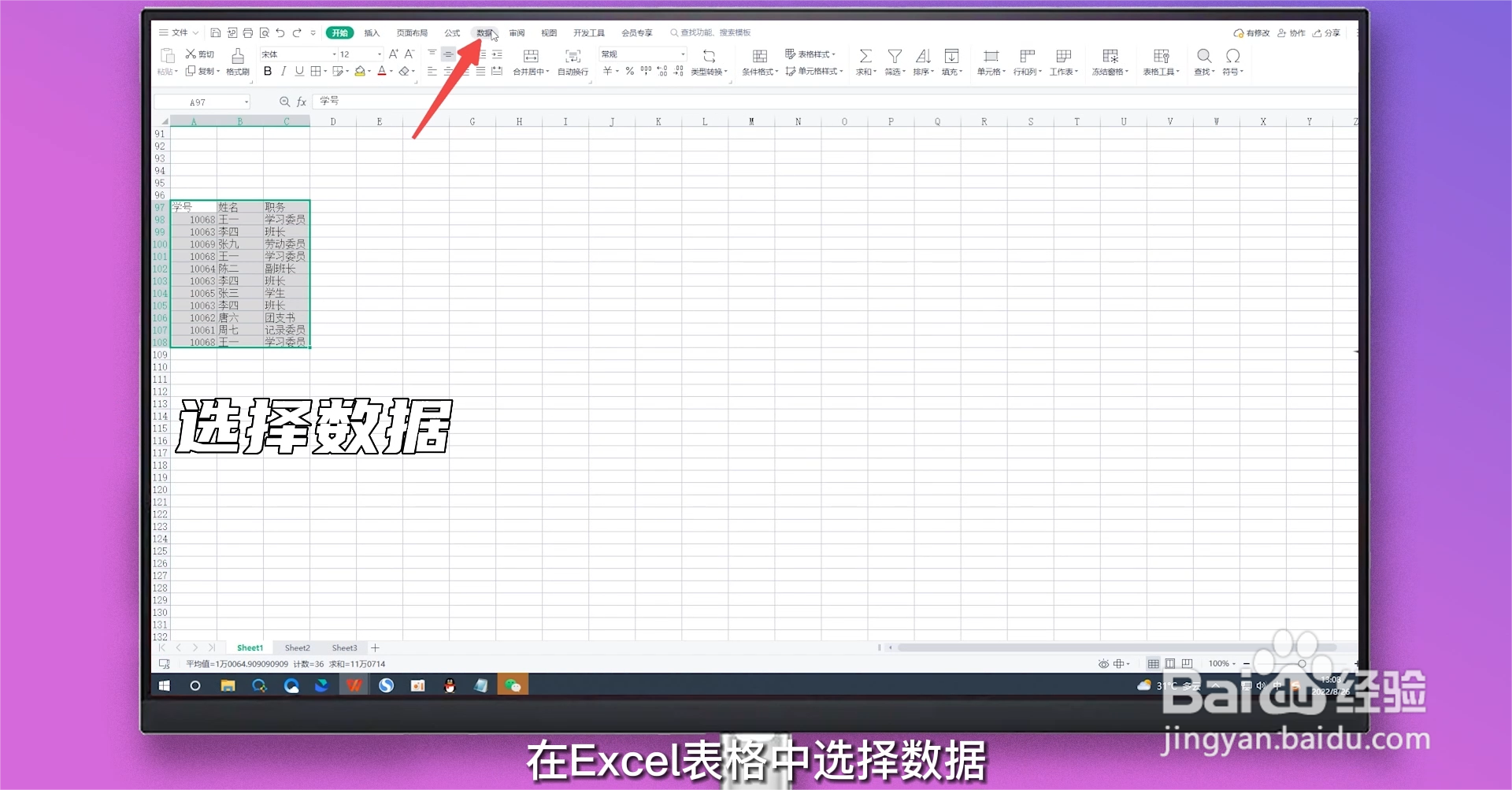Open the font size dropdown showing 12
This screenshot has height=790, width=1512.
(x=380, y=54)
